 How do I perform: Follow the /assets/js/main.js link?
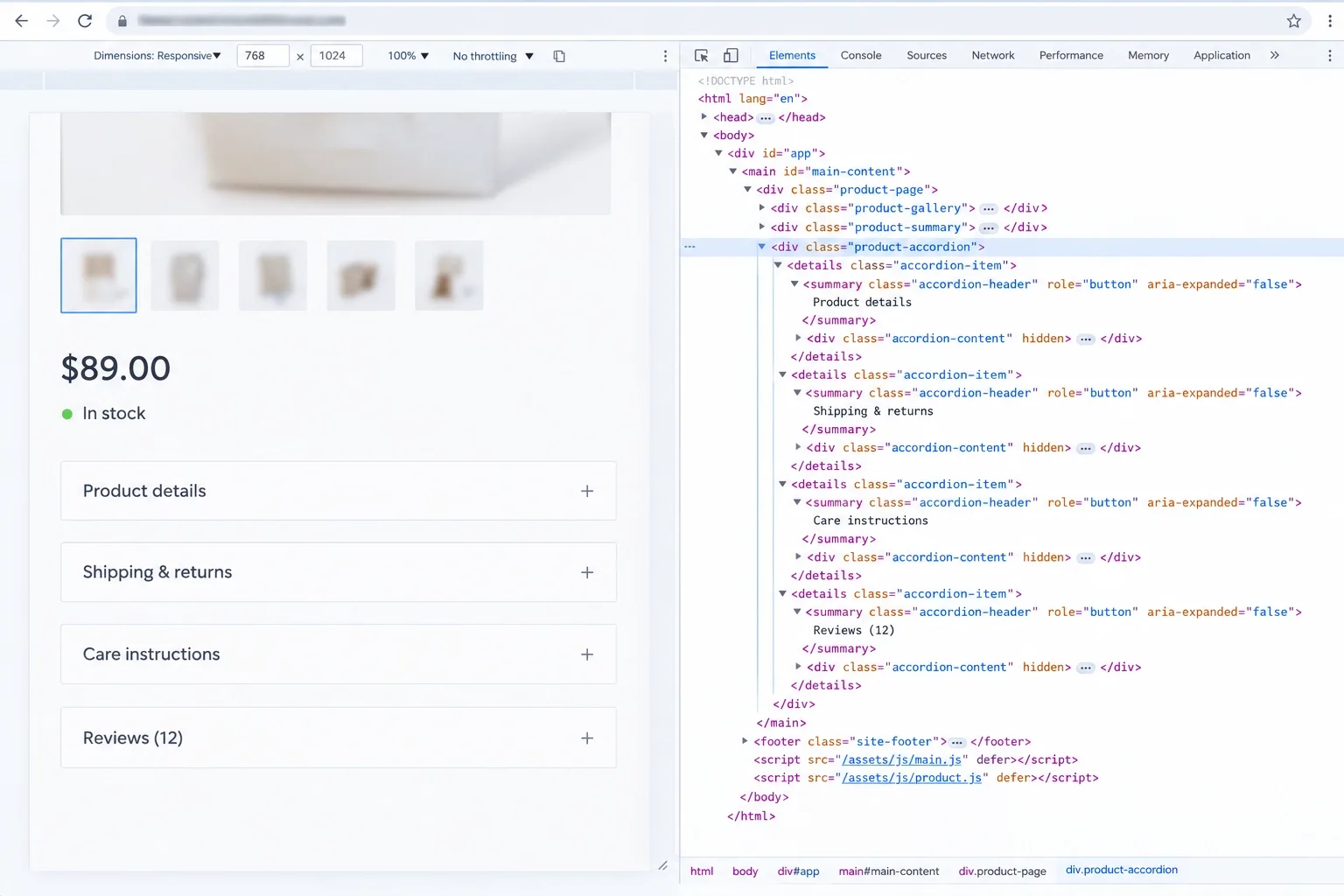pyautogui.click(x=901, y=759)
